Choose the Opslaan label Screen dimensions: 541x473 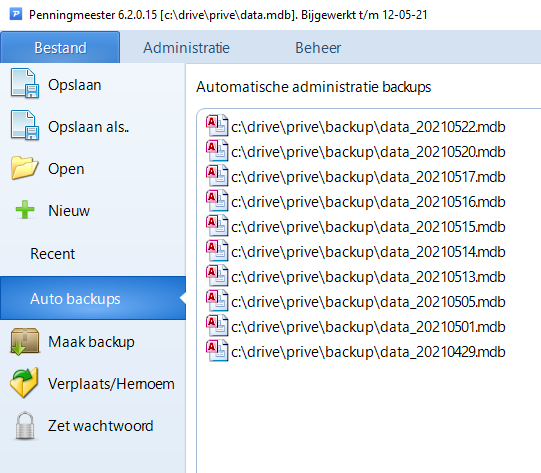point(75,85)
